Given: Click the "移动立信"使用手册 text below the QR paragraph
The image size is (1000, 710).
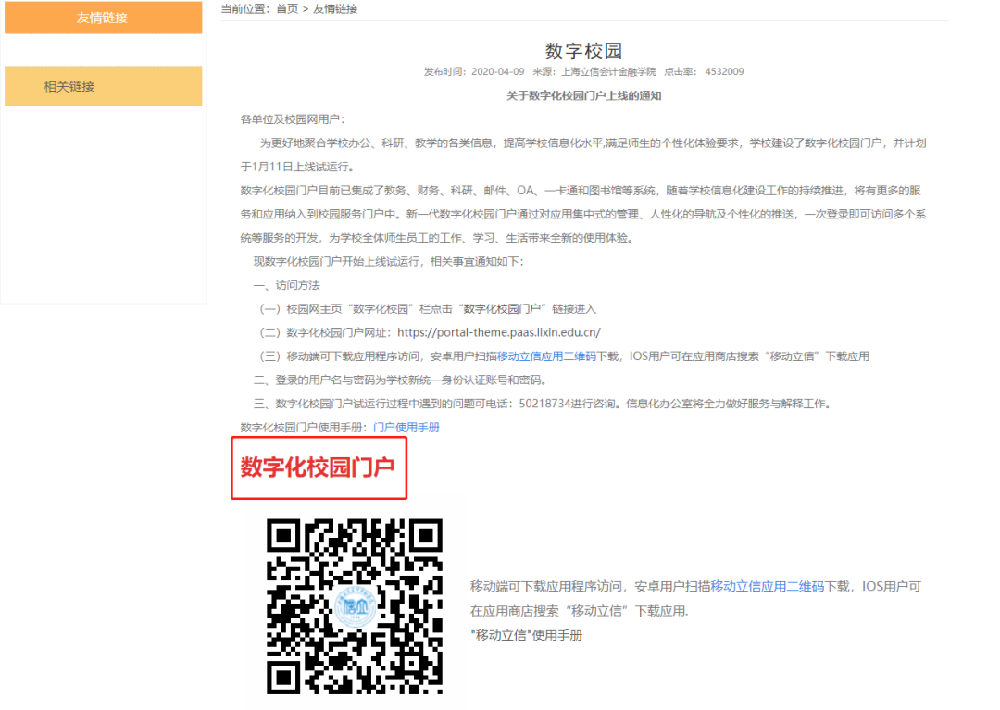Looking at the screenshot, I should pyautogui.click(x=526, y=635).
